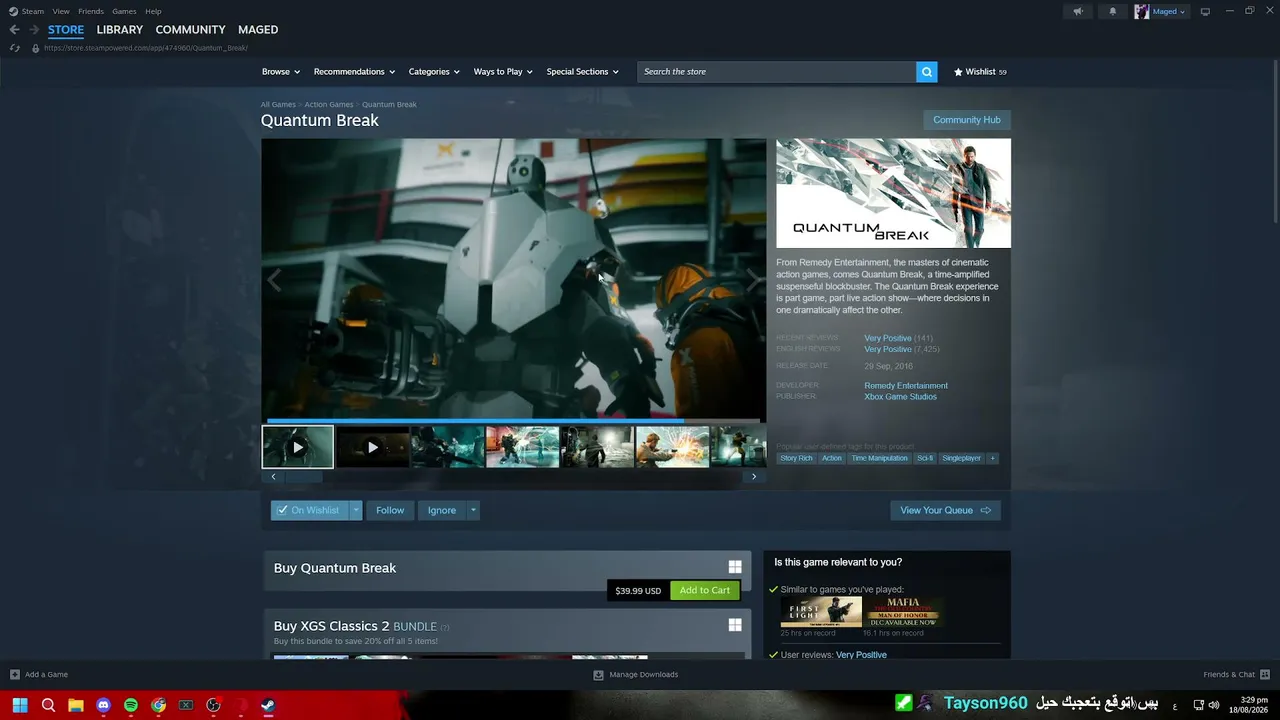Viewport: 1280px width, 720px height.
Task: Click the Windows icon on XGS Classics bundle
Action: click(x=735, y=625)
